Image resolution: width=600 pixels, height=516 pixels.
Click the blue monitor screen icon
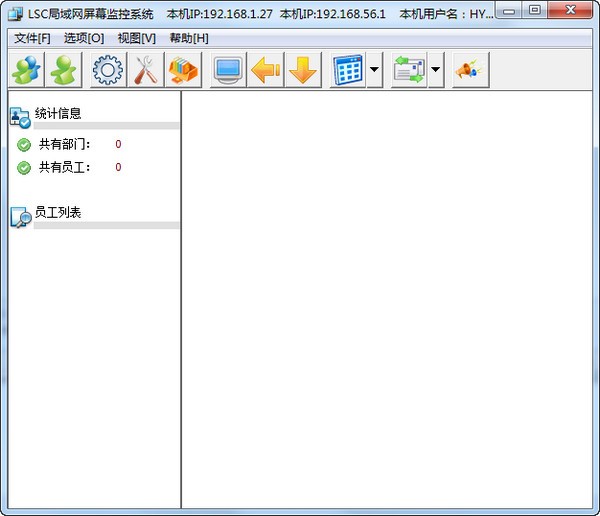(x=228, y=70)
